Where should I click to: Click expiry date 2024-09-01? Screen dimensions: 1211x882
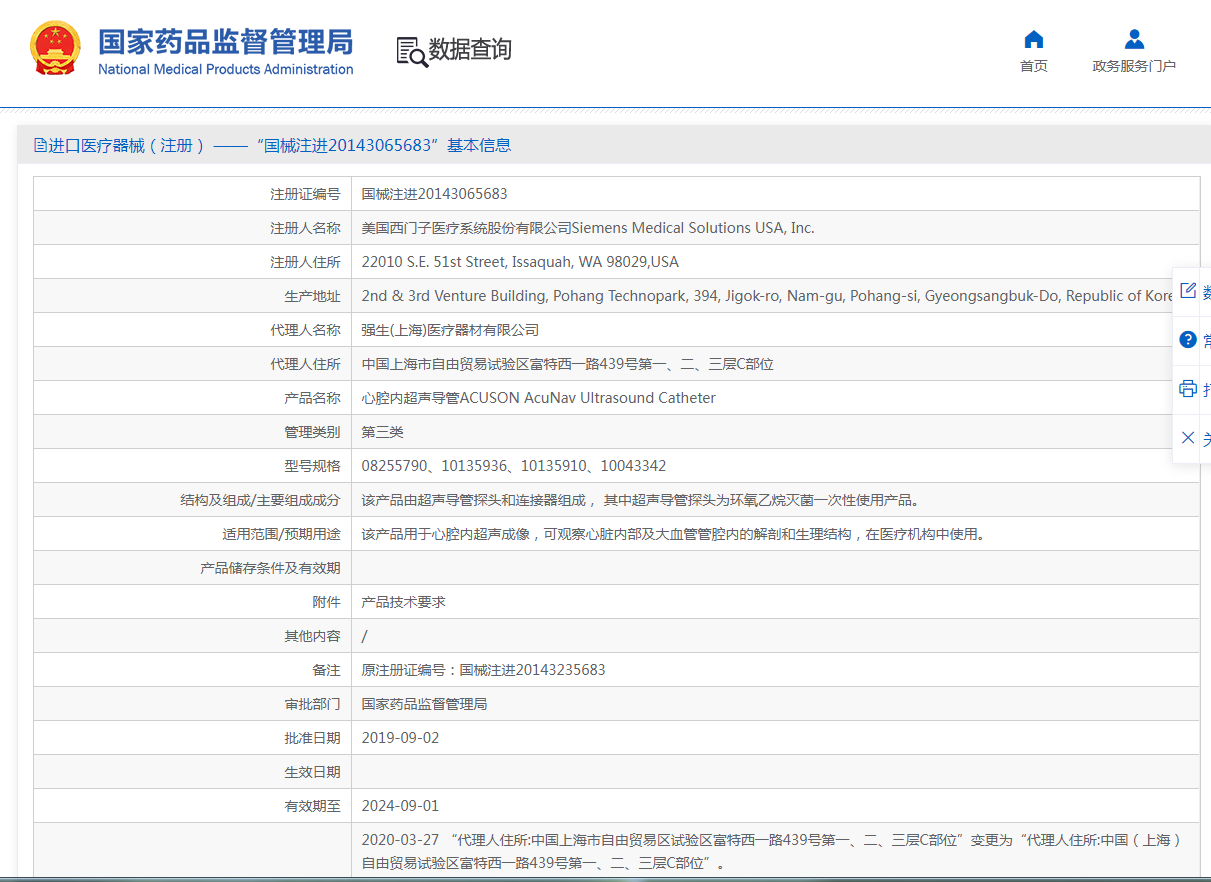tap(400, 806)
